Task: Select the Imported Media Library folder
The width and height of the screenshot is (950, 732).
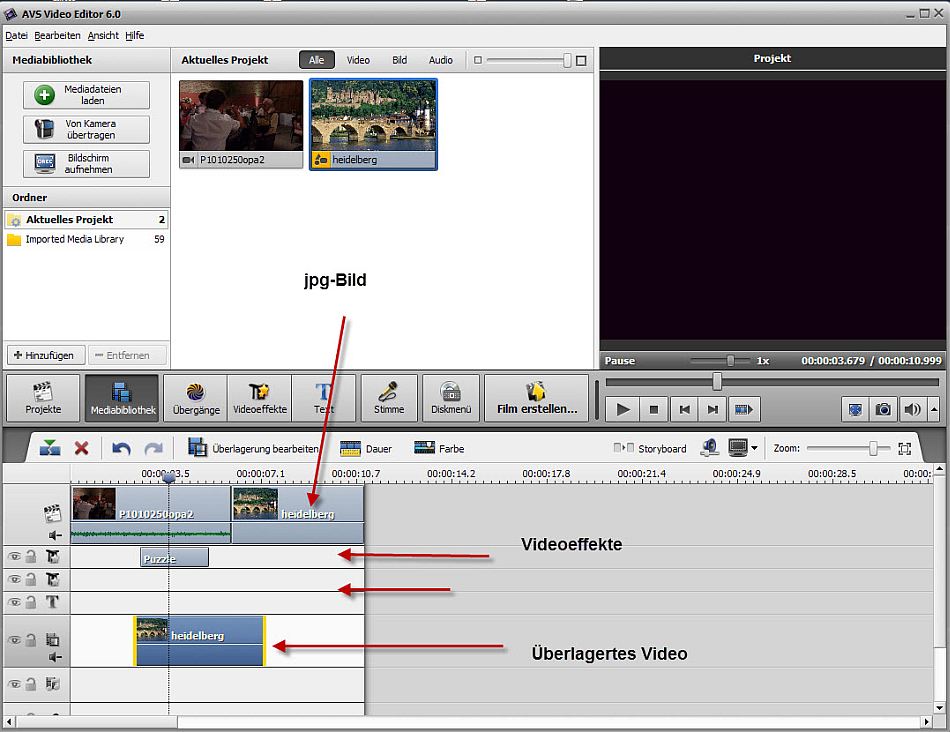Action: [74, 240]
